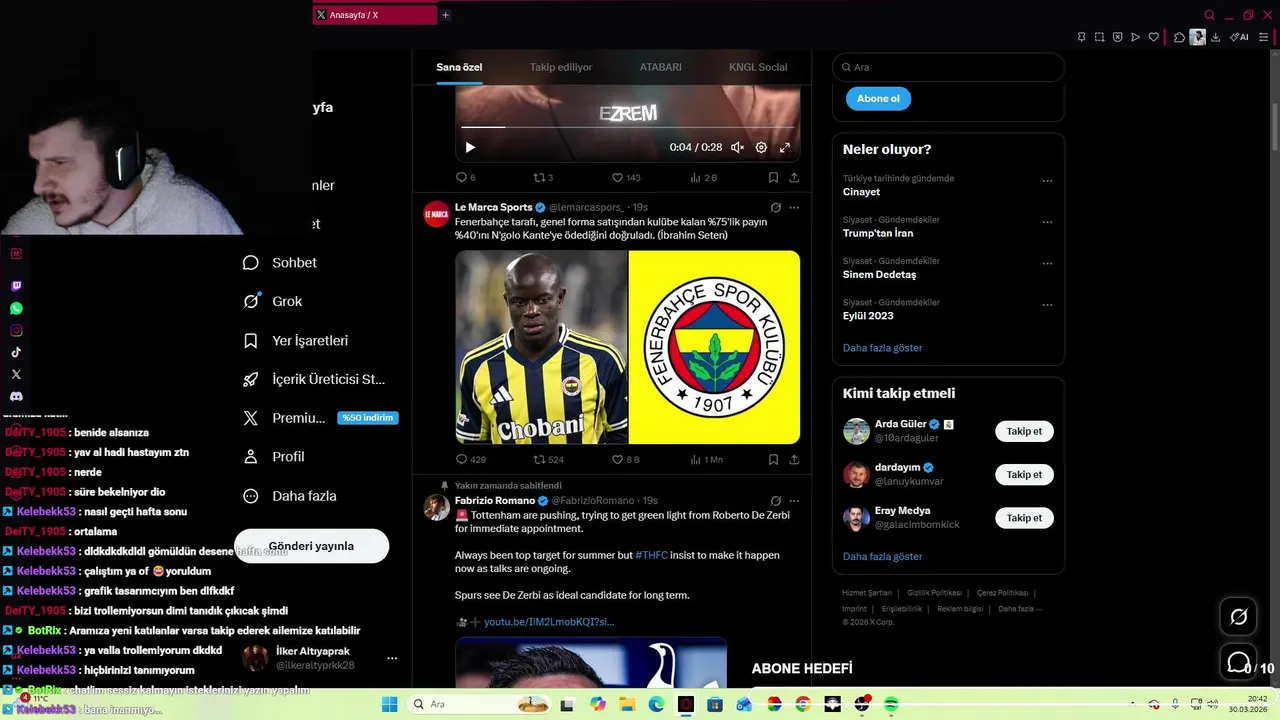Viewport: 1280px width, 720px height.
Task: Like the Kante post with 8 B likes
Action: [x=625, y=460]
